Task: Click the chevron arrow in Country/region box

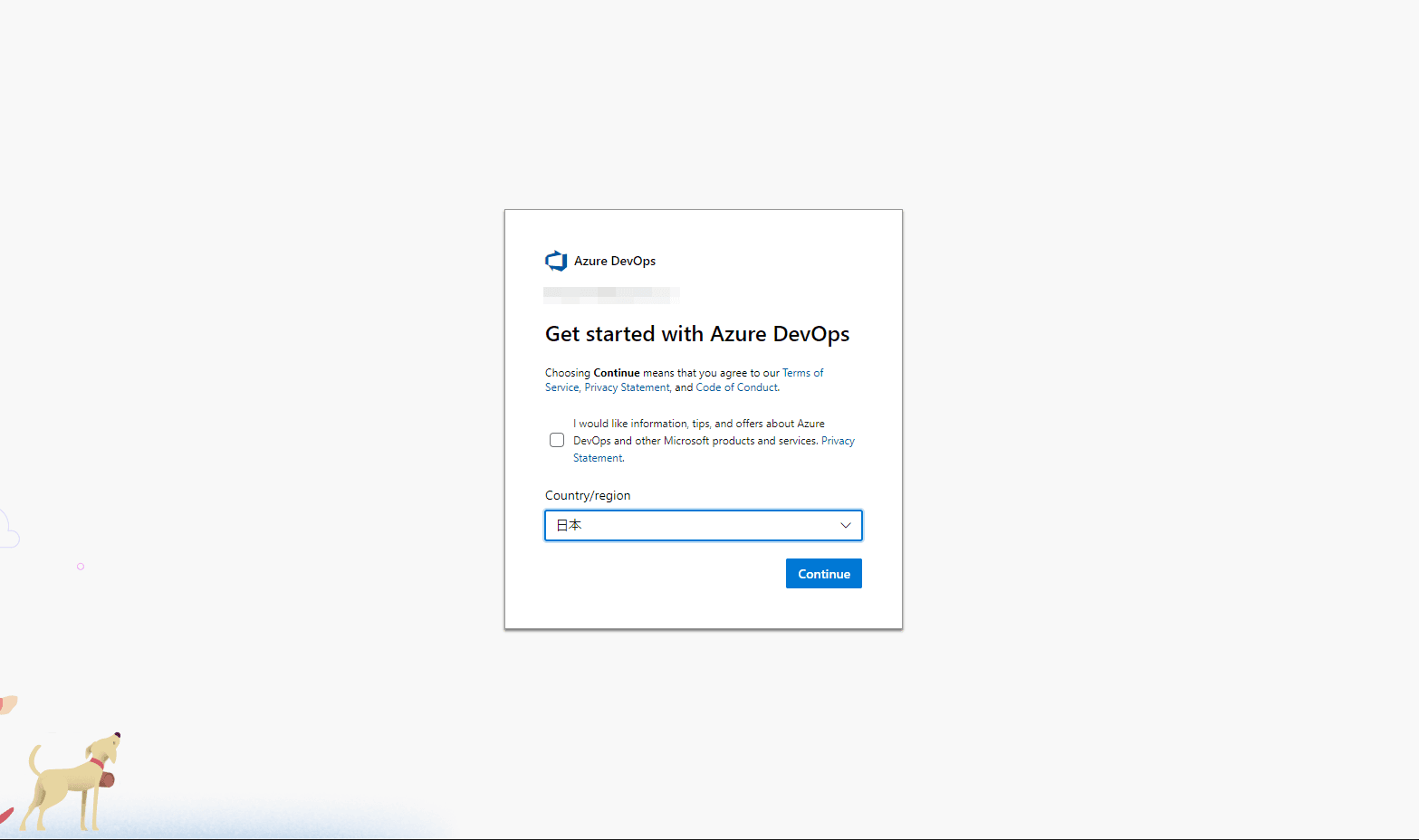Action: tap(845, 526)
